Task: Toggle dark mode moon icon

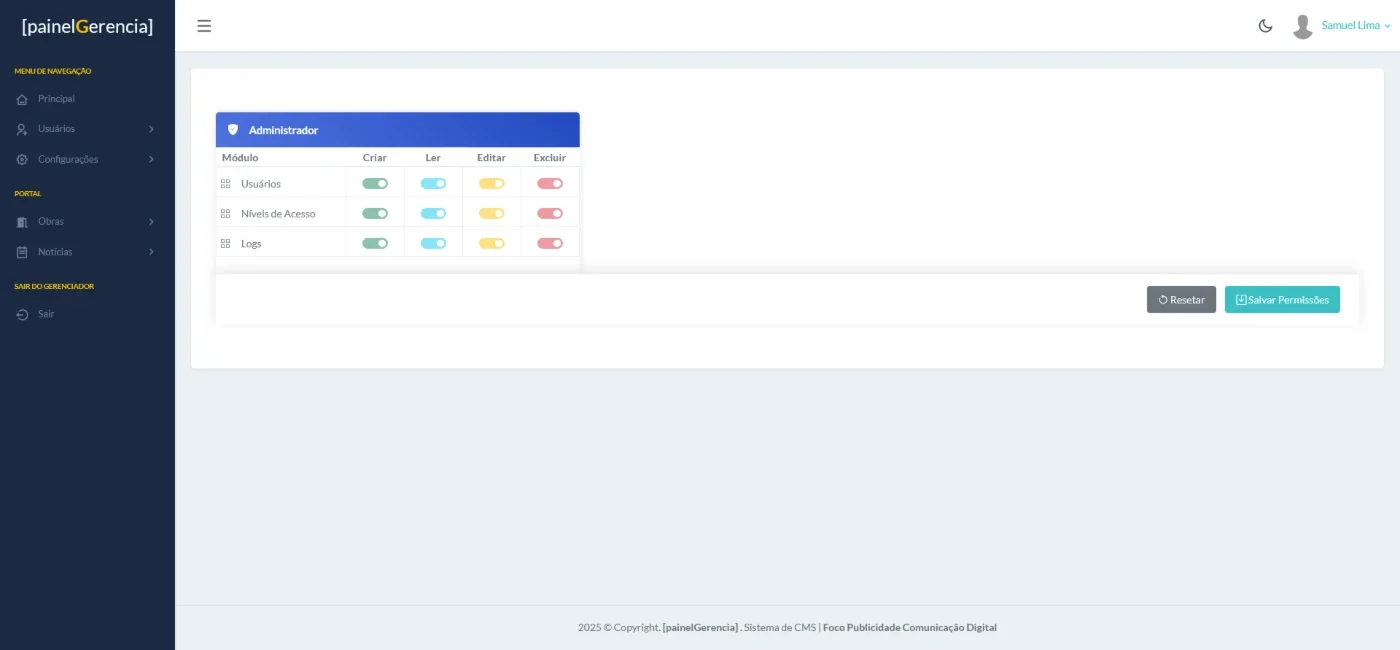Action: 1265,26
